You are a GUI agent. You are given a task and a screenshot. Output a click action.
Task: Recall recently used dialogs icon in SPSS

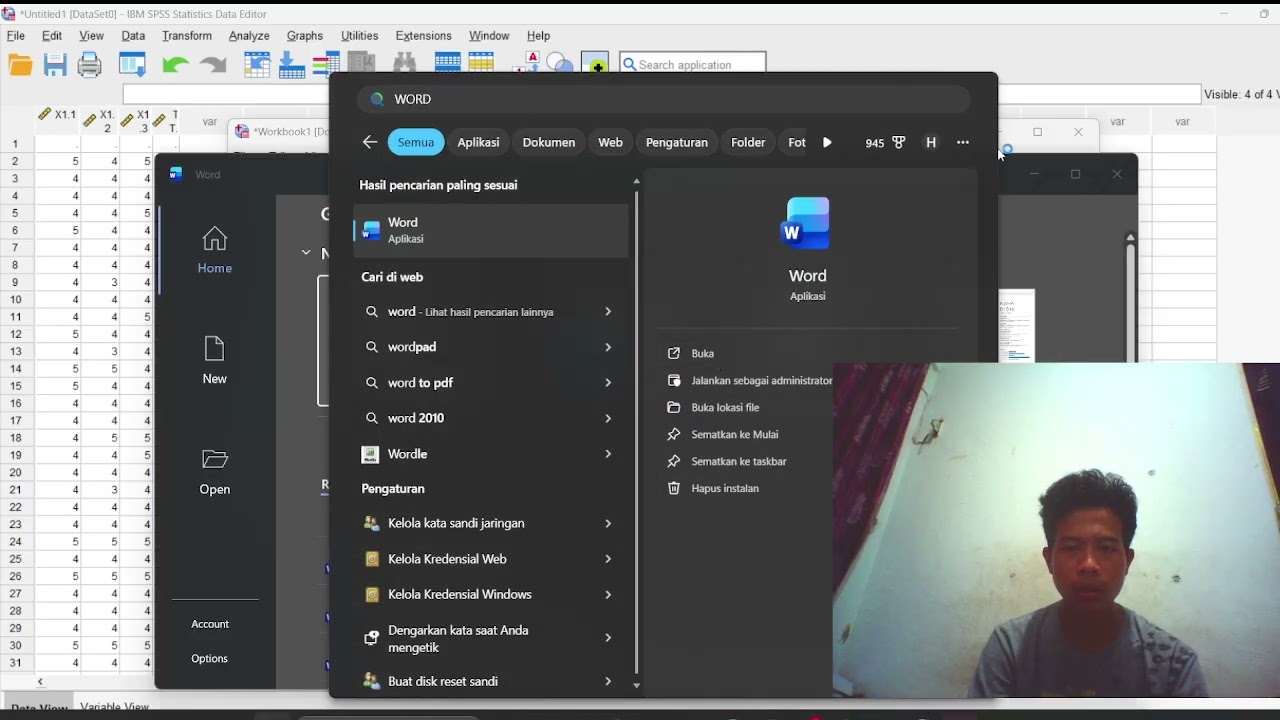[132, 65]
